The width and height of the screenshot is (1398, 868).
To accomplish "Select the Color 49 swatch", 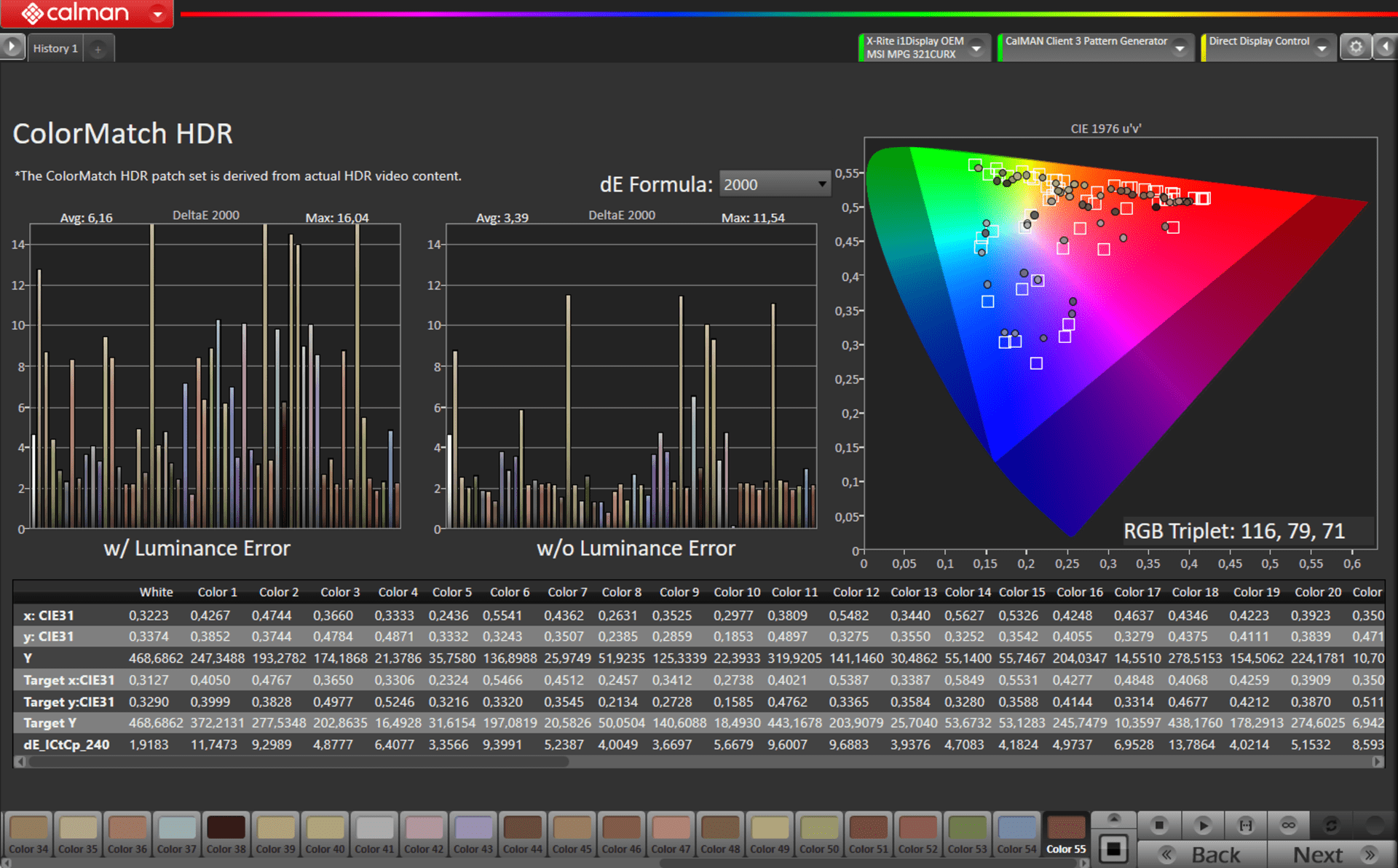I will coord(770,835).
